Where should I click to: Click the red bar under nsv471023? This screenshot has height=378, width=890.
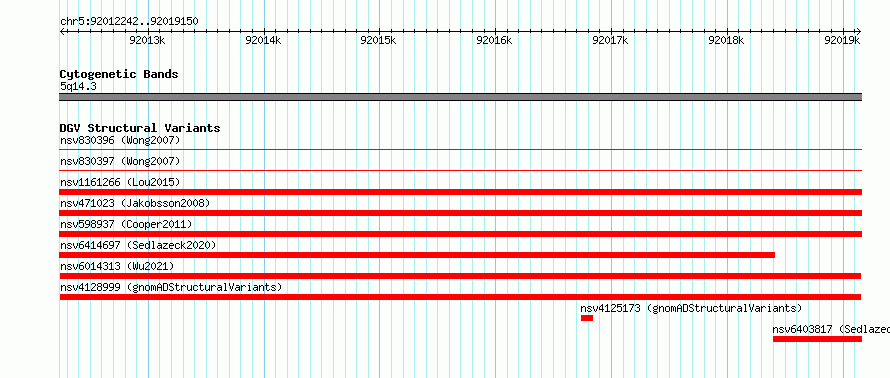461,213
